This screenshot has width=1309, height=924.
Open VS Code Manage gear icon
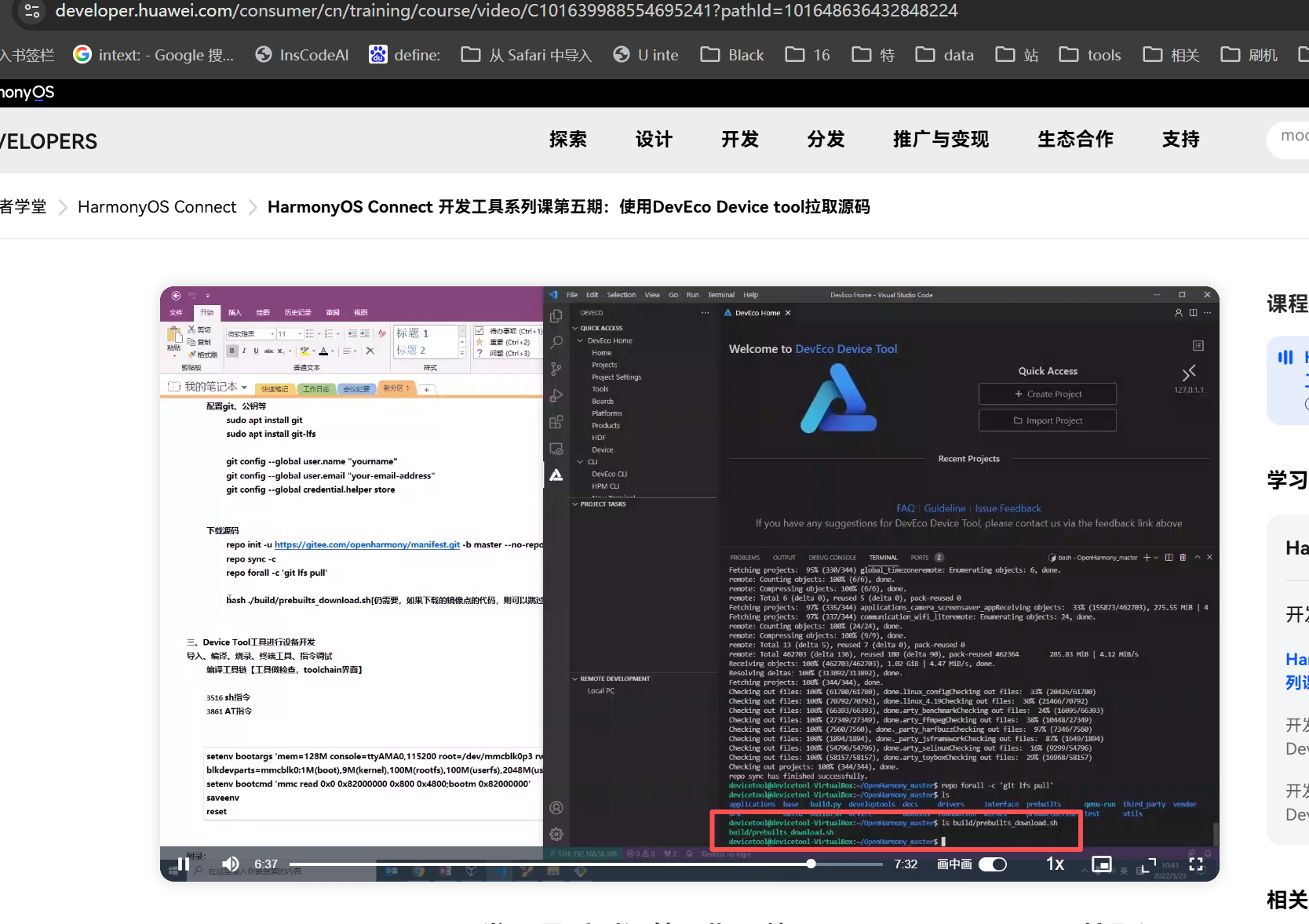click(556, 834)
